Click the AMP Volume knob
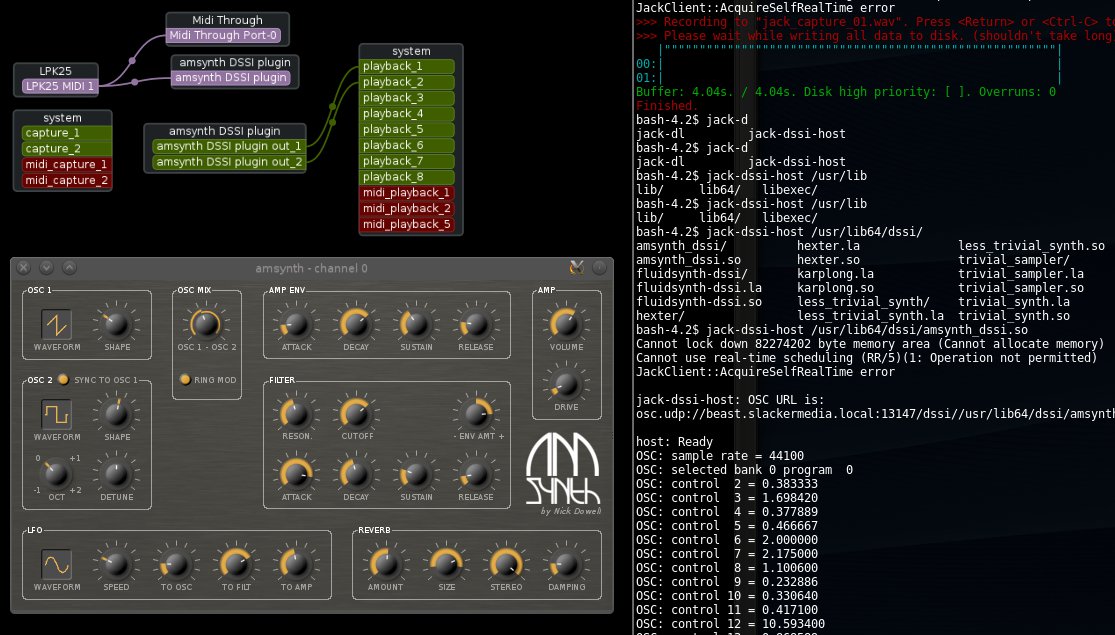The width and height of the screenshot is (1115, 635). [x=566, y=323]
